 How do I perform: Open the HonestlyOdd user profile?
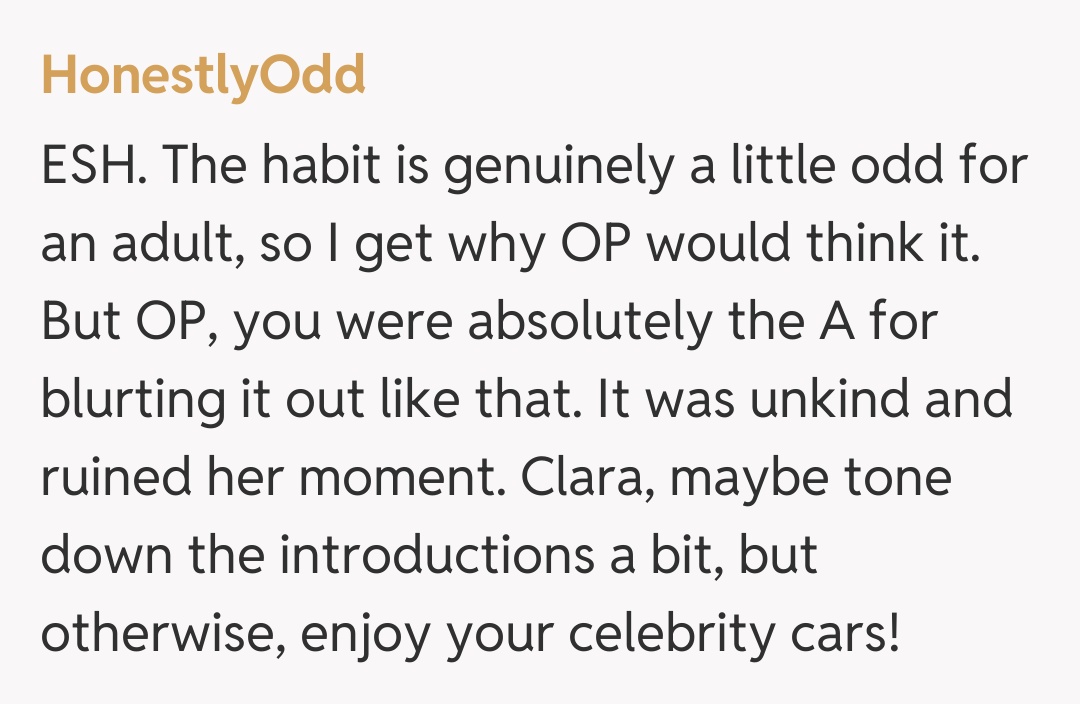coord(203,76)
